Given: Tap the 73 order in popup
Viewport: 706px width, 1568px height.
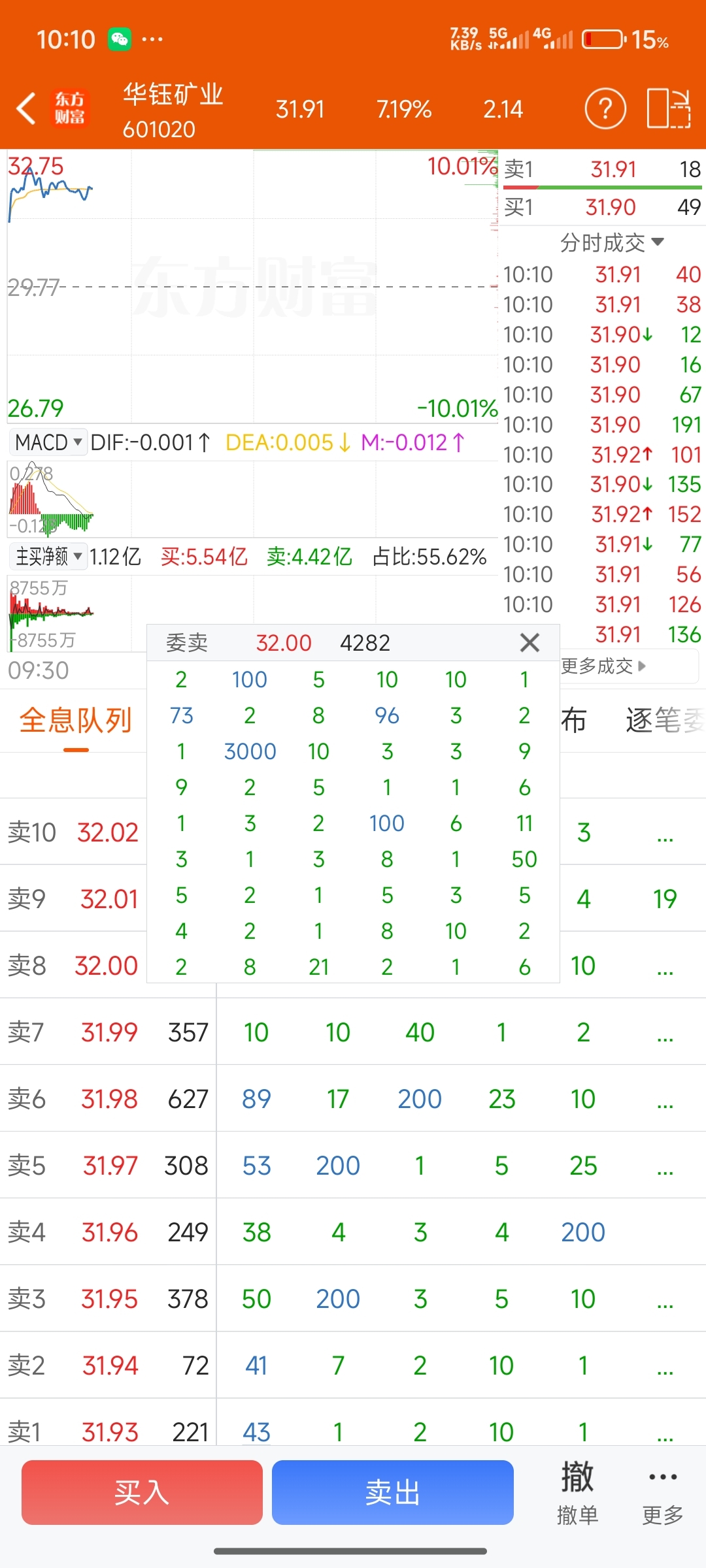Looking at the screenshot, I should pos(181,715).
